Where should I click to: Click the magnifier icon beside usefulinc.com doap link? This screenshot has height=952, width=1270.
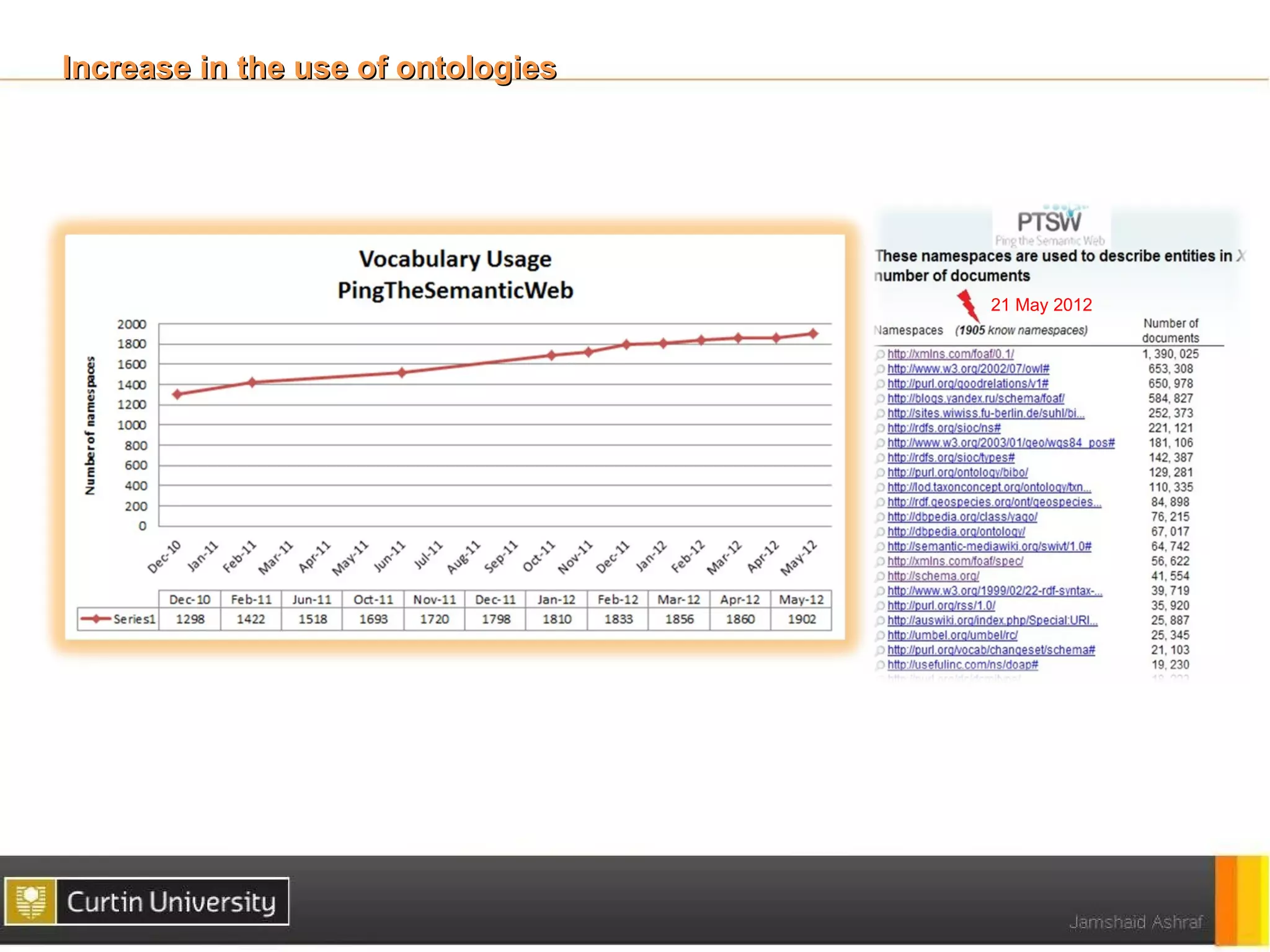tap(880, 666)
